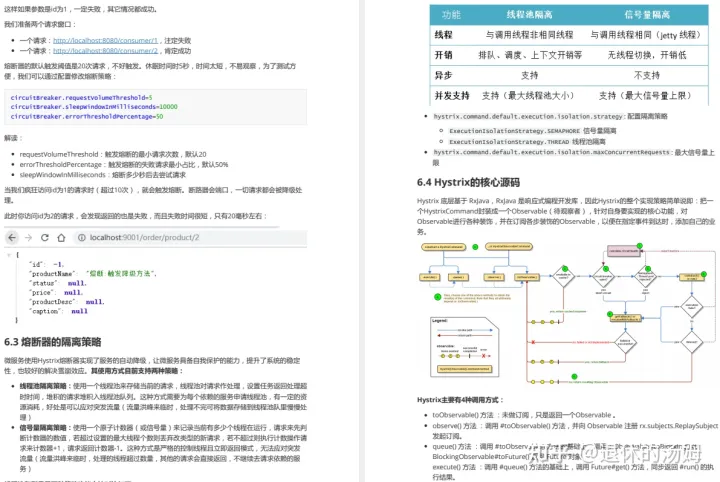Screen dimensions: 720x482
Task: Click the 并发支持 row label in the table
Action: click(x=452, y=95)
